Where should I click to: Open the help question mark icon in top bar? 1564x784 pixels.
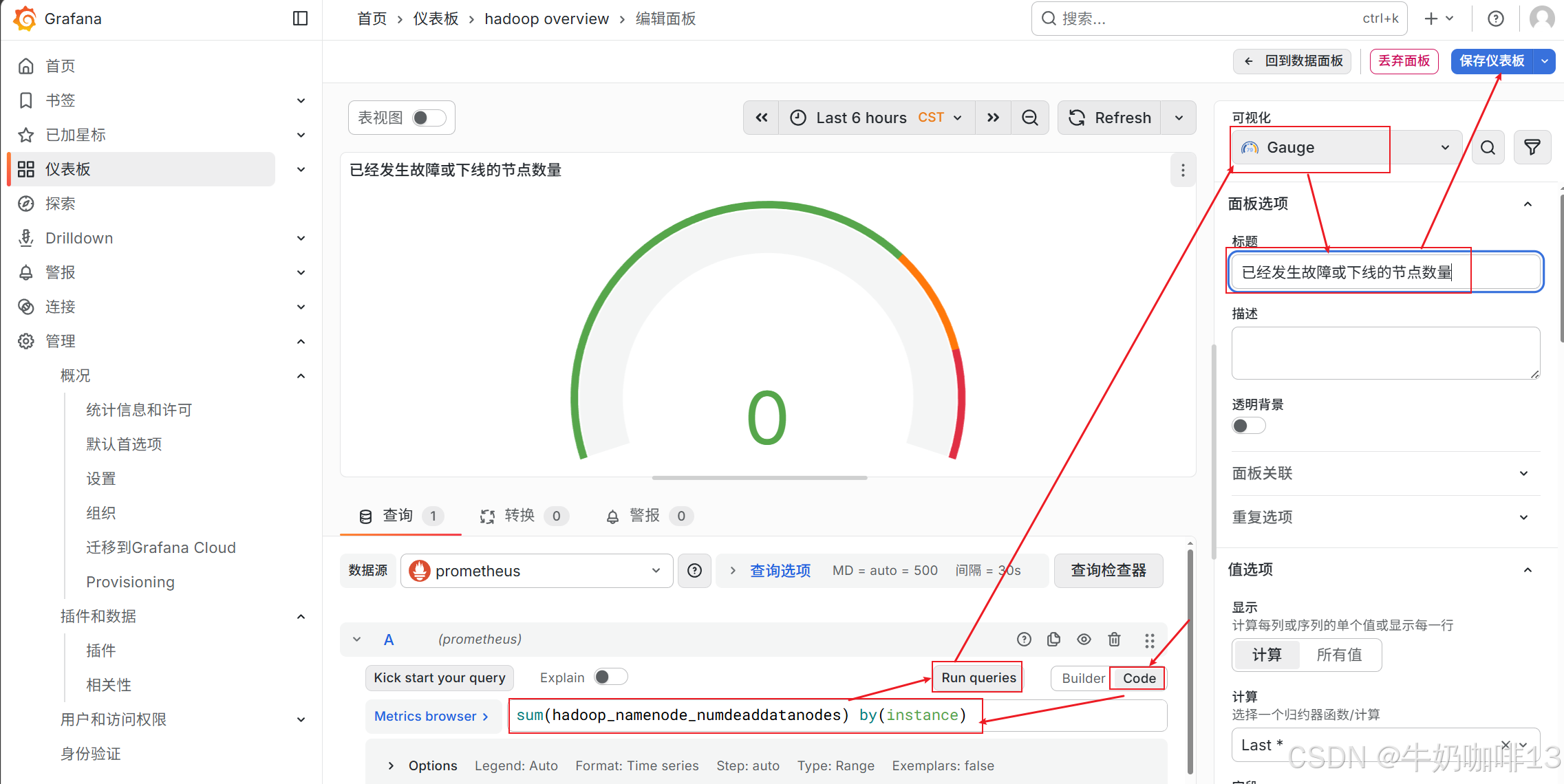tap(1495, 19)
